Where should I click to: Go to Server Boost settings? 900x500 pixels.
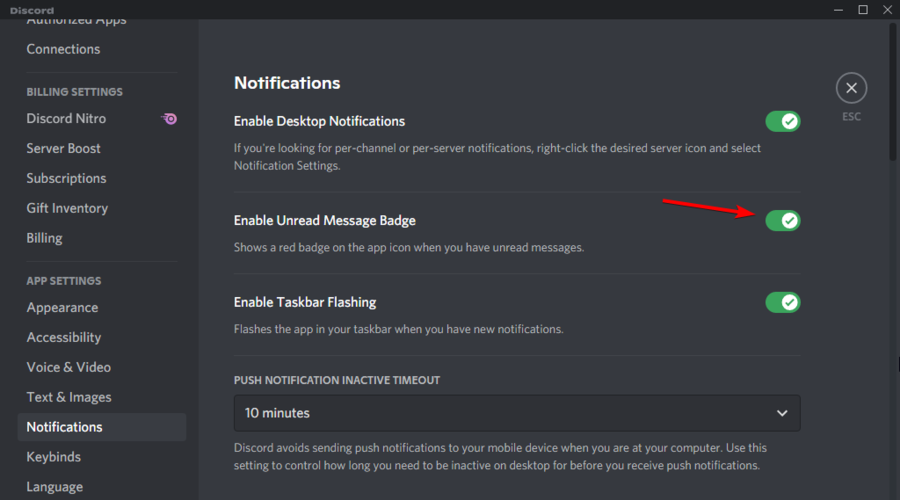63,149
